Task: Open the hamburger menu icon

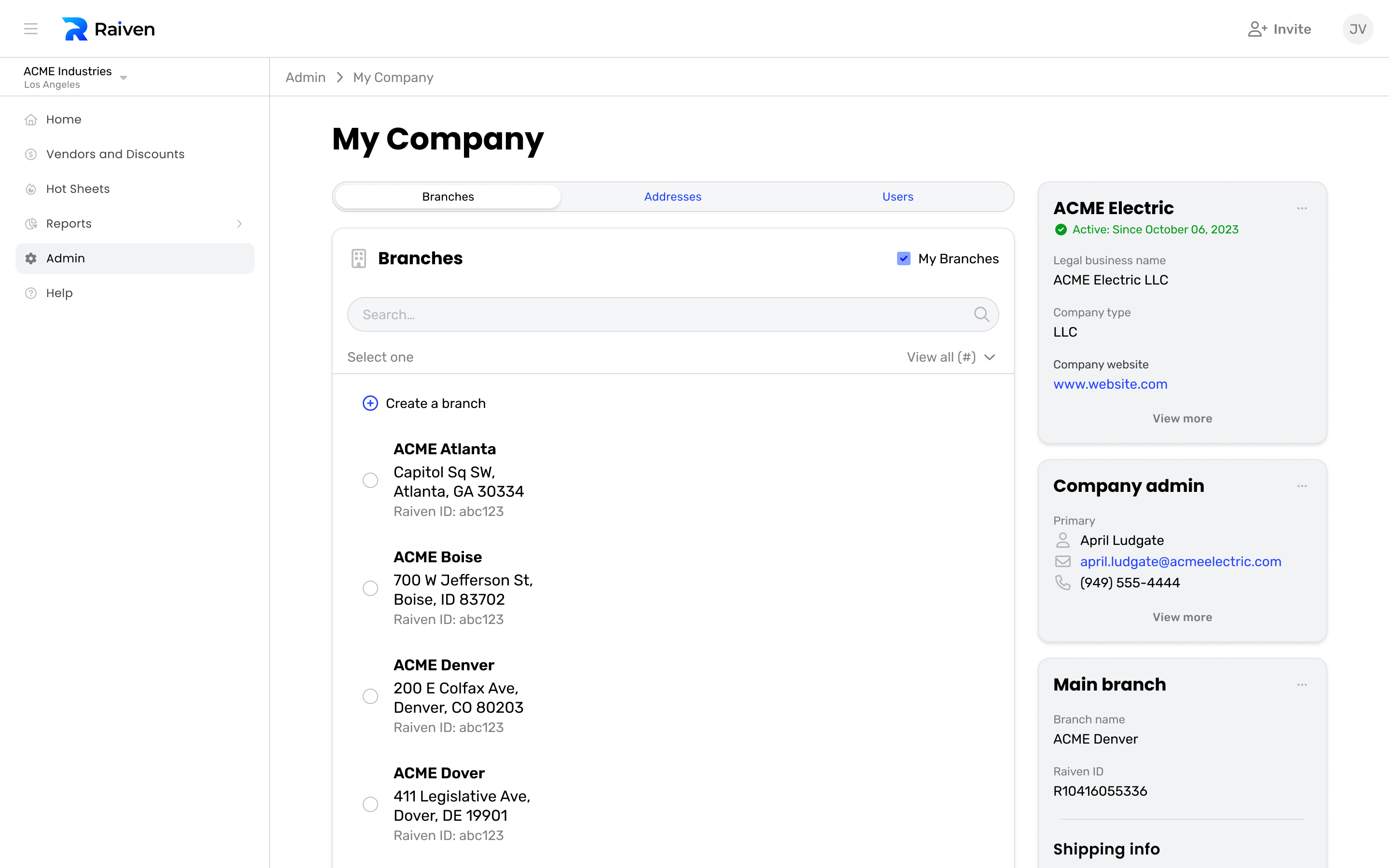Action: tap(31, 29)
